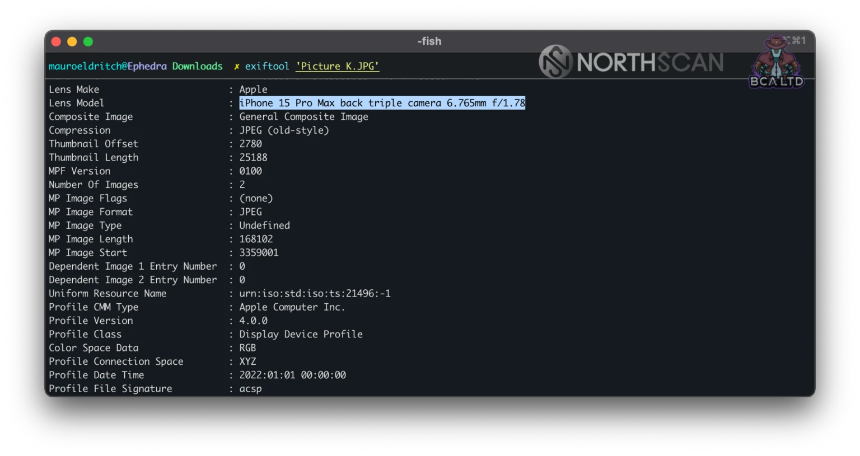Image resolution: width=860 pixels, height=456 pixels.
Task: Click the MPF Version value 0100
Action: [251, 171]
